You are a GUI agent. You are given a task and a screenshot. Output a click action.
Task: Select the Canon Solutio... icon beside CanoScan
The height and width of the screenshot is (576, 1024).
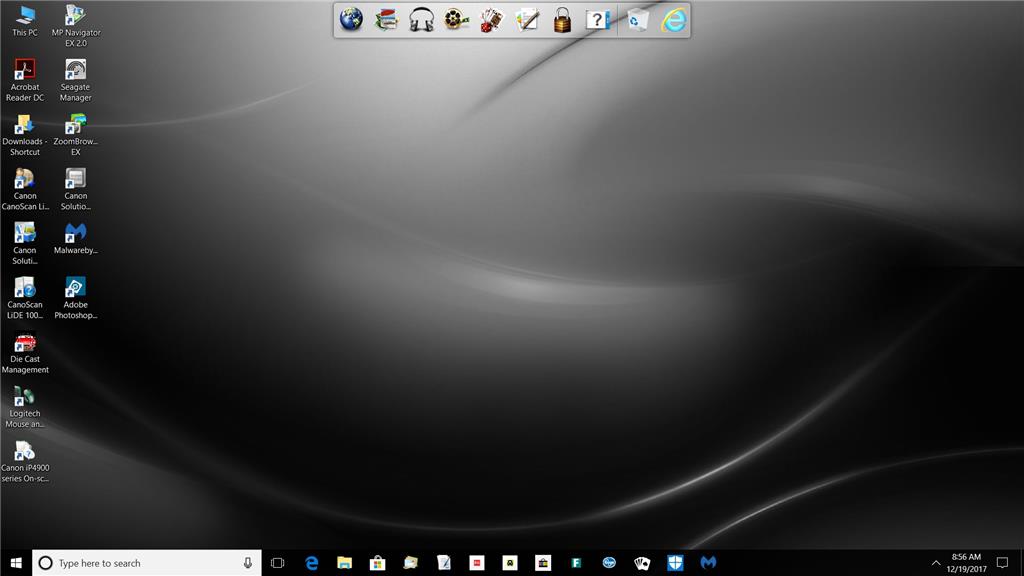pyautogui.click(x=76, y=189)
